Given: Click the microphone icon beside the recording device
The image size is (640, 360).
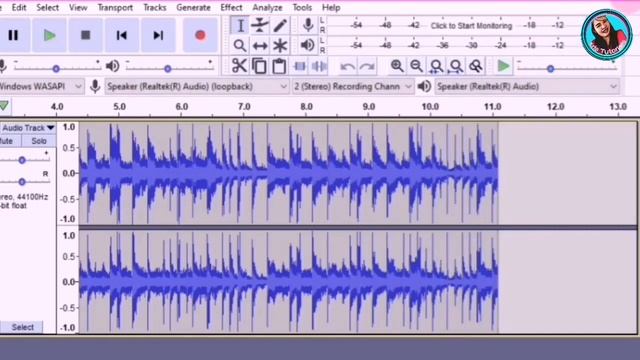Looking at the screenshot, I should pyautogui.click(x=95, y=87).
